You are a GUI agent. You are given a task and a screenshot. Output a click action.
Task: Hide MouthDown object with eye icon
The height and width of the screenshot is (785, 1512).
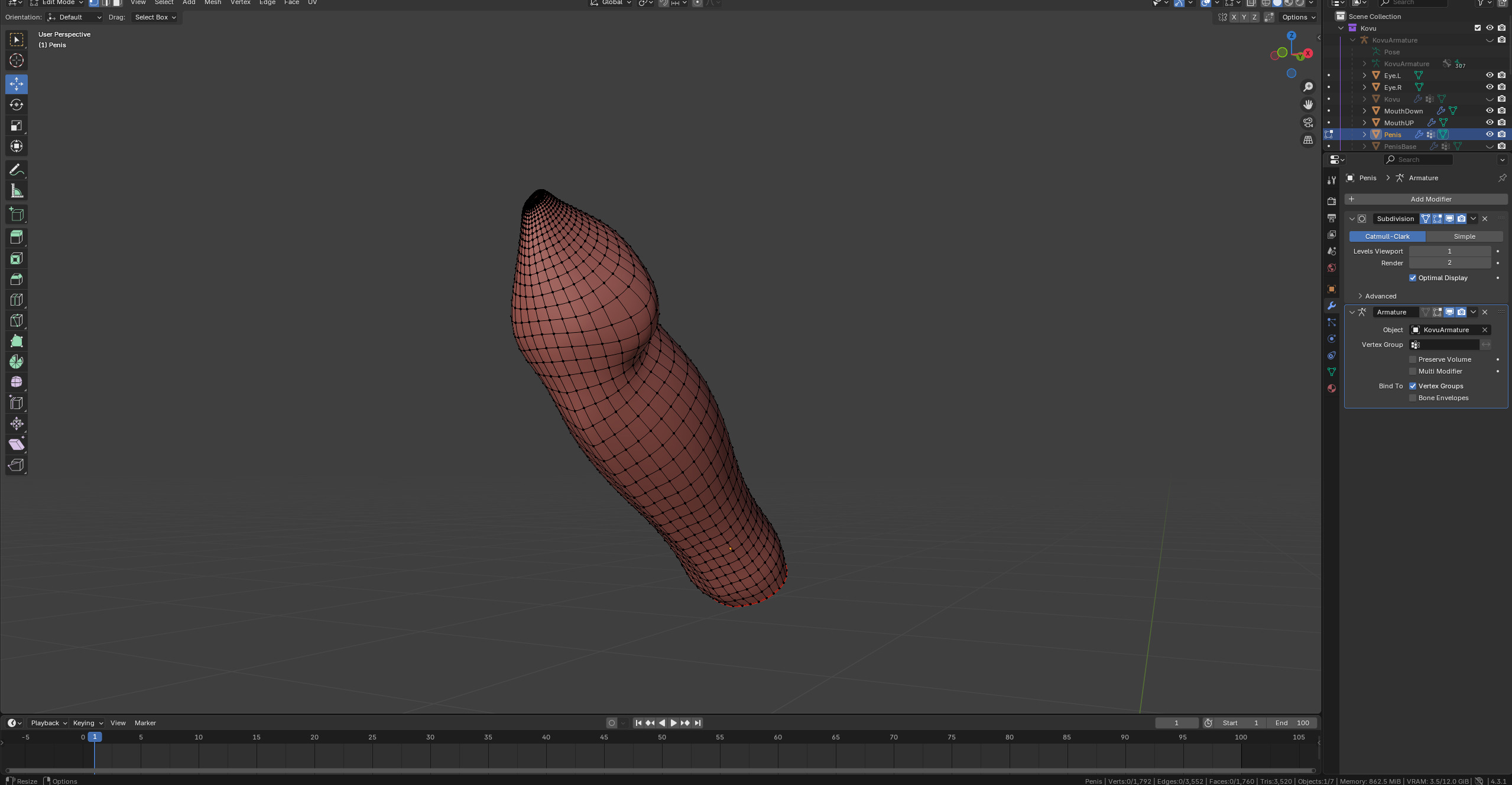coord(1489,111)
